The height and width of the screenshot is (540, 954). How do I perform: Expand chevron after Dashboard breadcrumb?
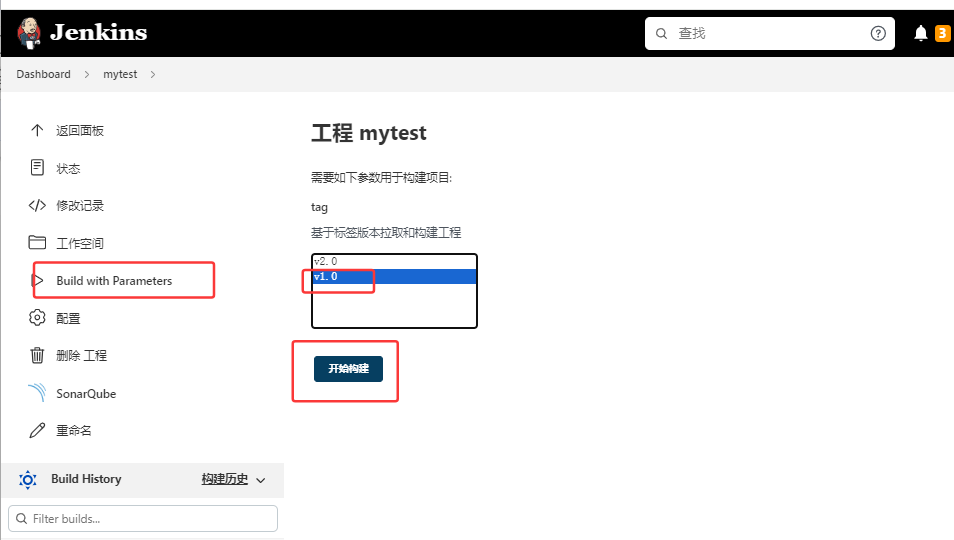(x=87, y=74)
